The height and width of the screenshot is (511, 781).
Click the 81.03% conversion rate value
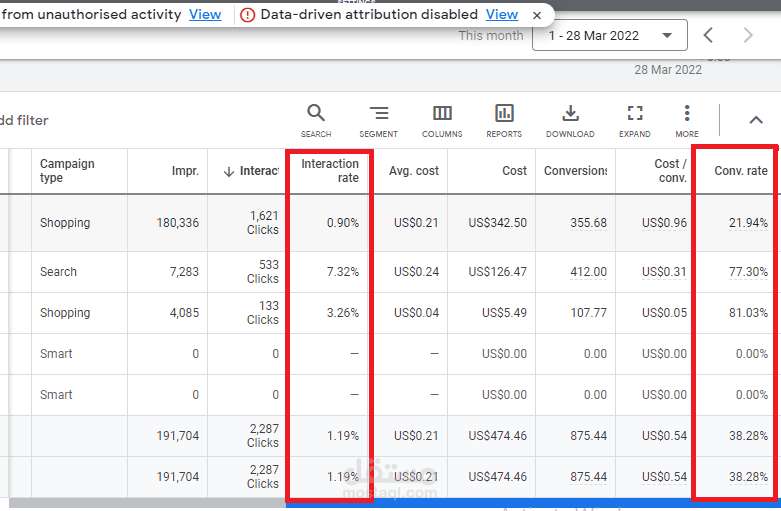[748, 313]
